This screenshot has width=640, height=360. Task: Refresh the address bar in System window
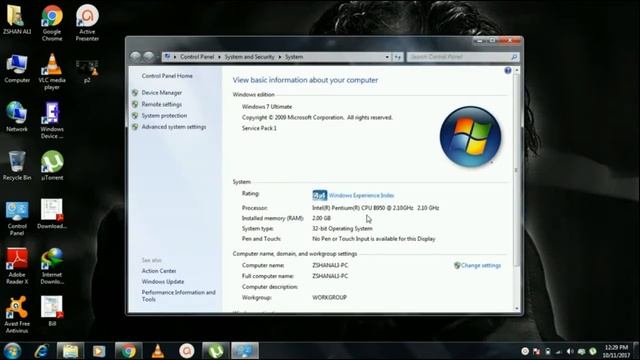coord(398,57)
